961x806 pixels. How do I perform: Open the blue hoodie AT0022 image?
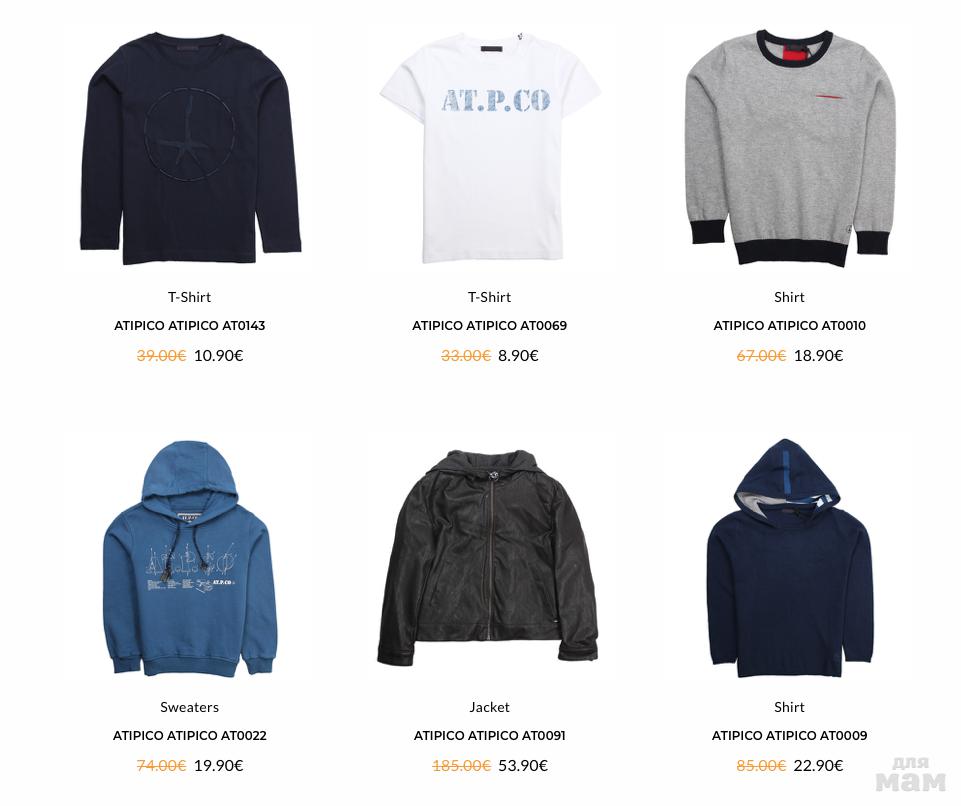pos(190,559)
